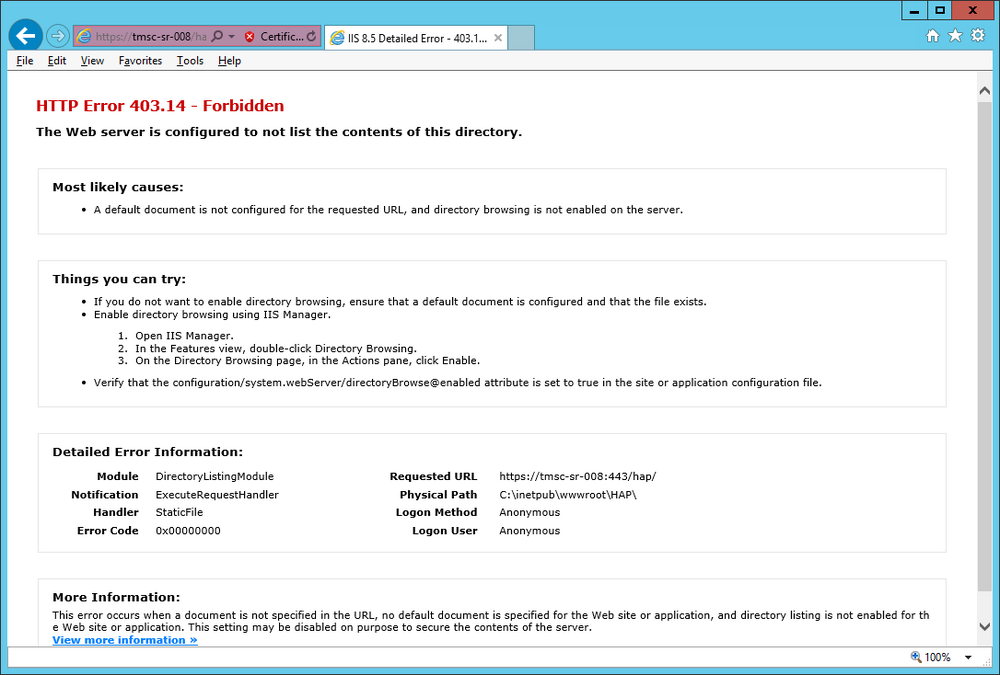This screenshot has height=675, width=1000.
Task: Click the zoom level magnifier icon
Action: pos(916,656)
